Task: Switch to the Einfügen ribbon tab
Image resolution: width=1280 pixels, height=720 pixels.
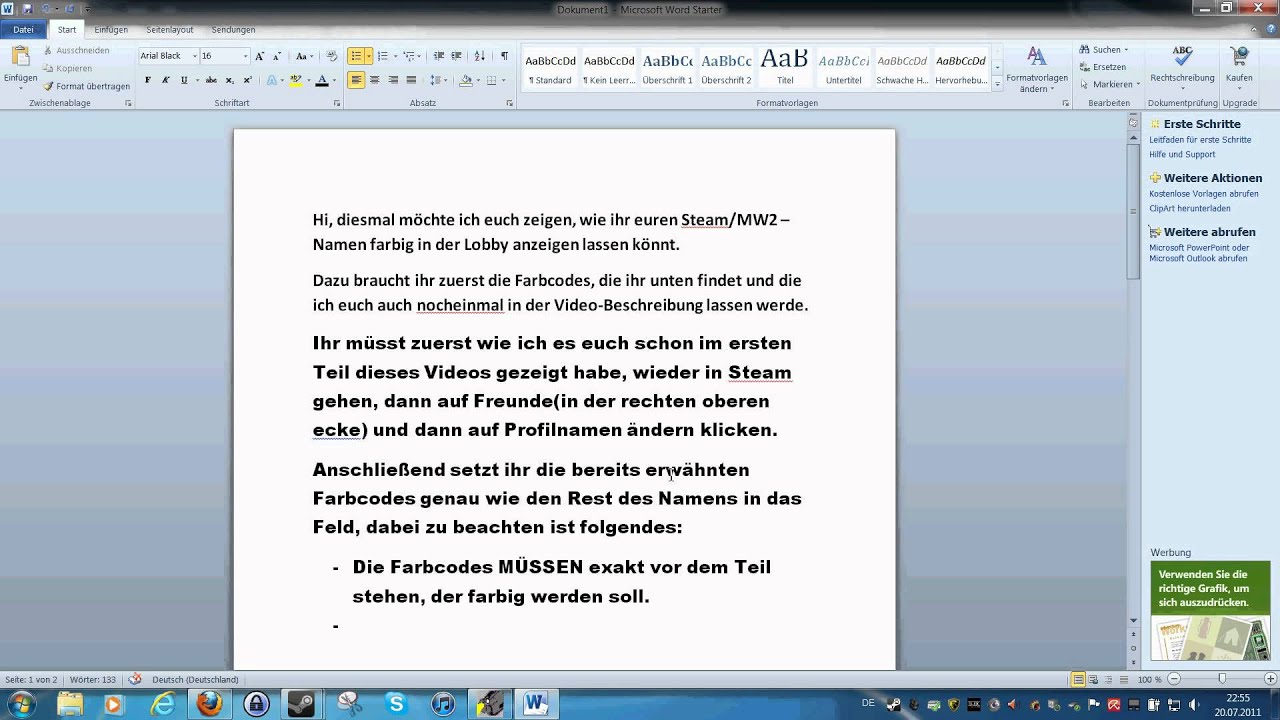Action: click(x=111, y=30)
